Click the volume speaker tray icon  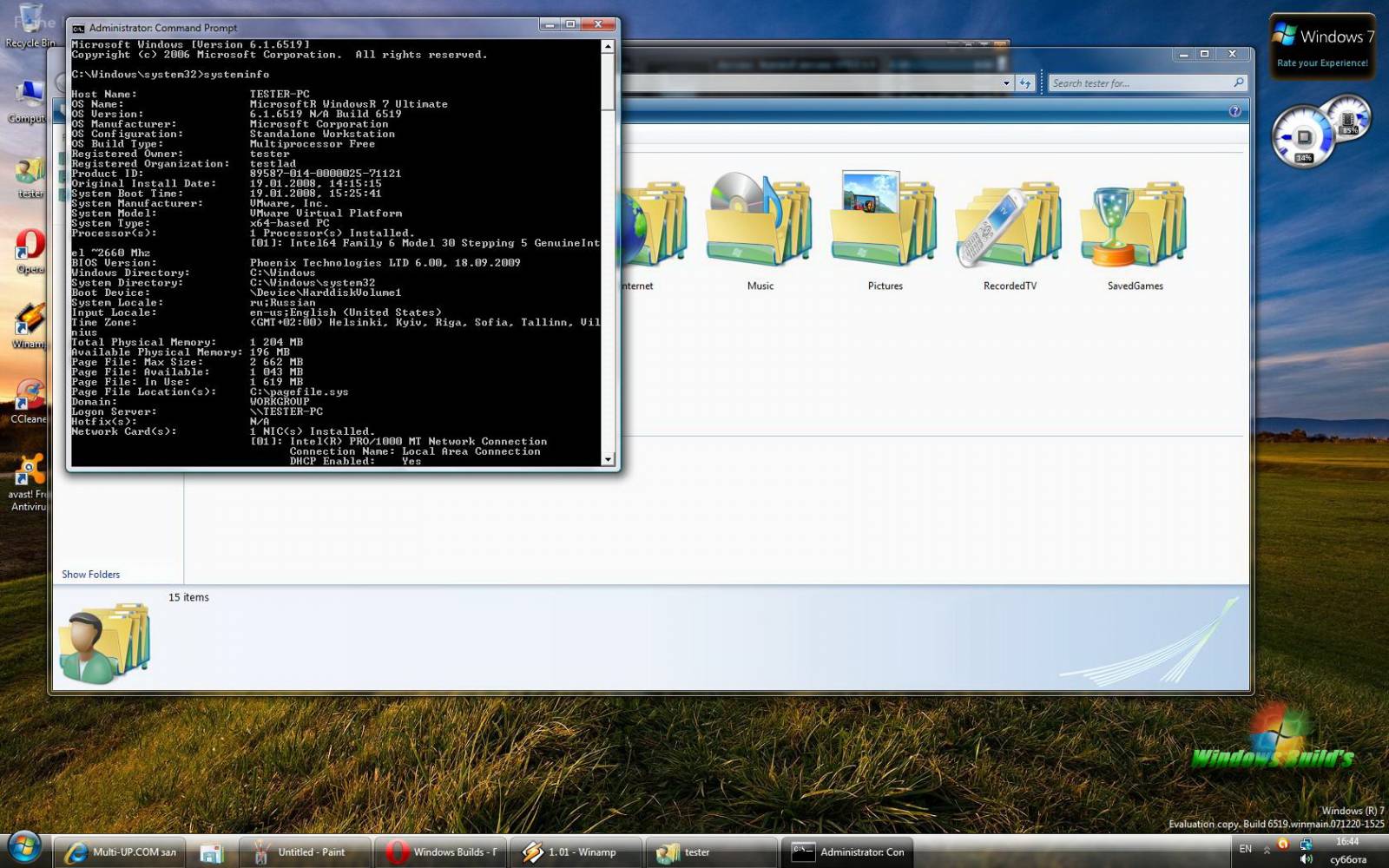(1306, 858)
